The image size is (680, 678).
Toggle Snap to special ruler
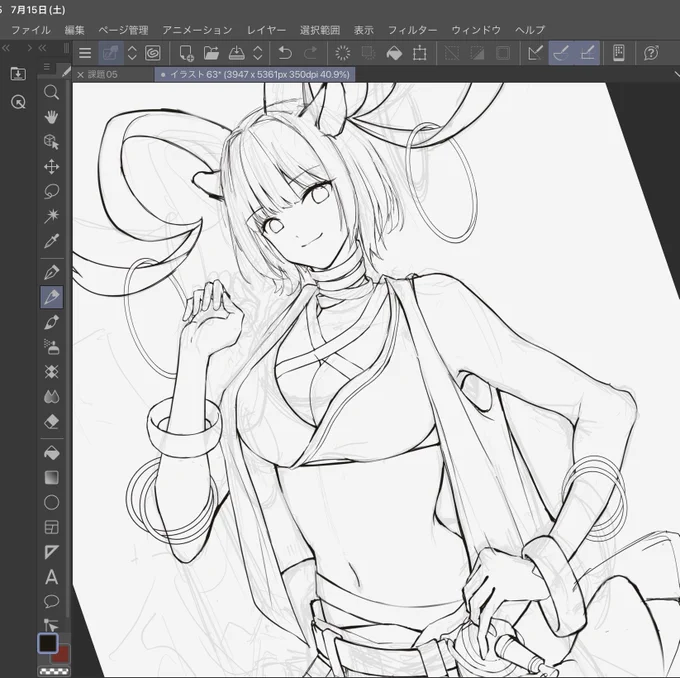tap(561, 53)
